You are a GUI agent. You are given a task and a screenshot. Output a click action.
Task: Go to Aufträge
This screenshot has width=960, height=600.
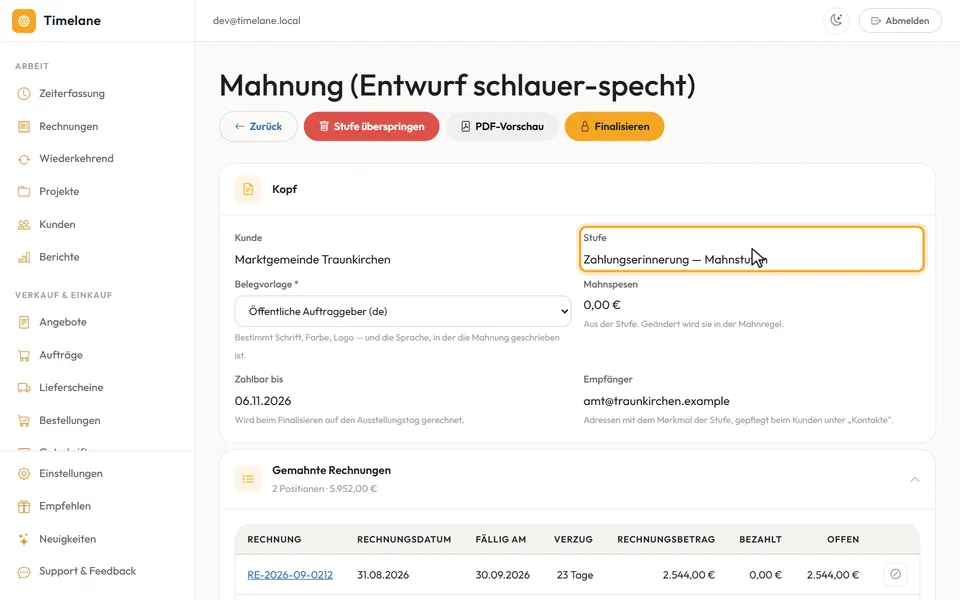(61, 355)
